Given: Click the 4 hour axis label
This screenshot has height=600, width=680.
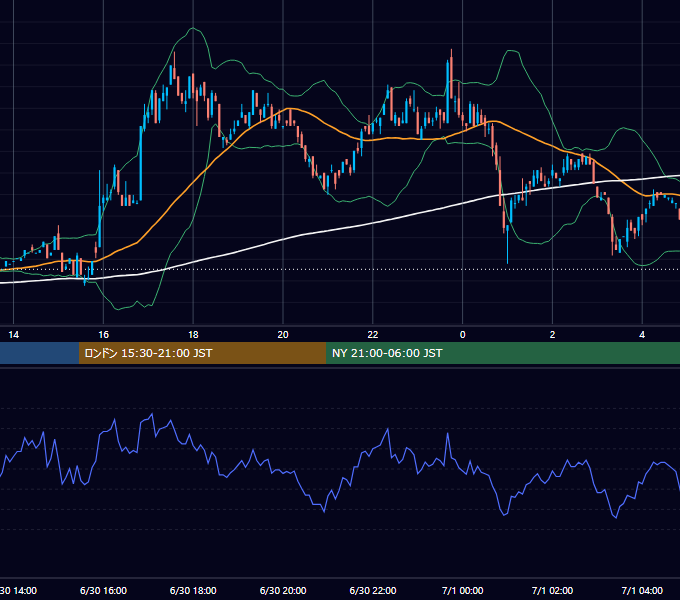Looking at the screenshot, I should (x=642, y=335).
